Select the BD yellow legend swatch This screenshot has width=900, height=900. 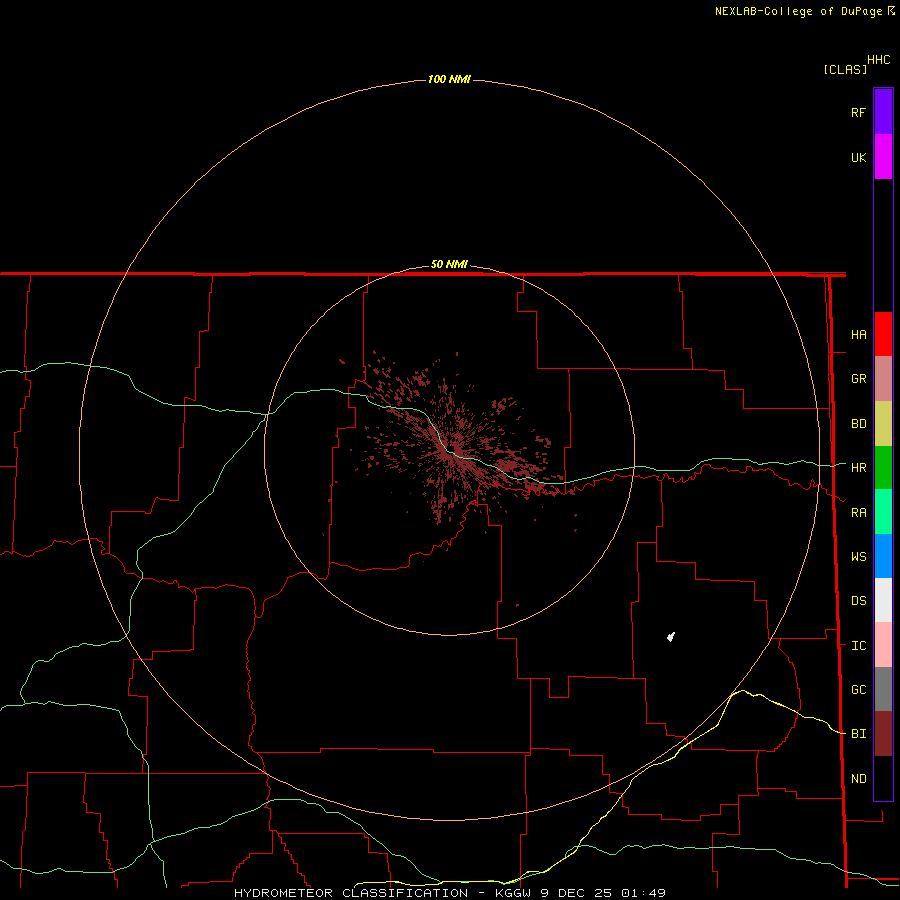point(883,424)
